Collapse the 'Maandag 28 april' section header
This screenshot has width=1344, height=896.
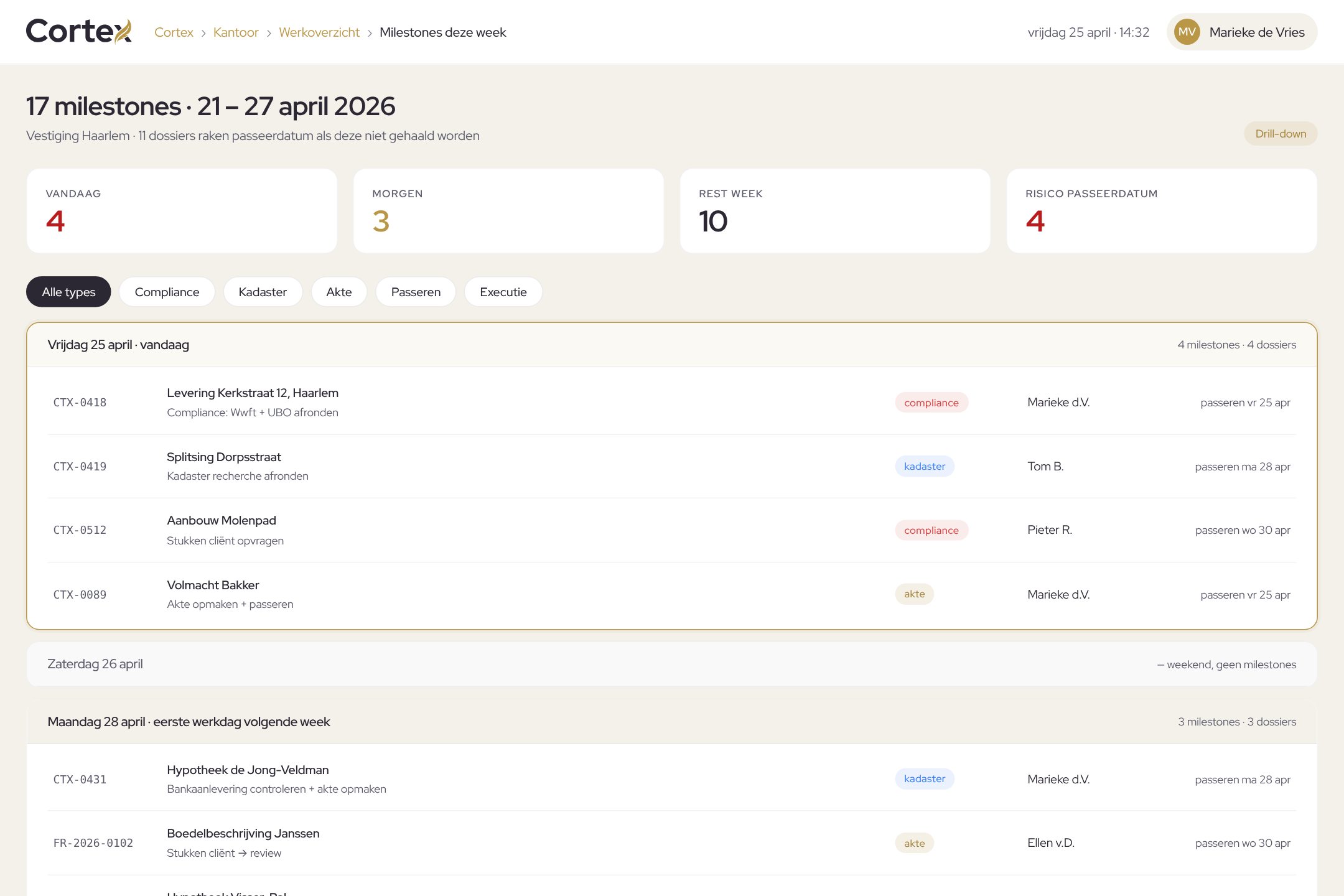pyautogui.click(x=672, y=722)
